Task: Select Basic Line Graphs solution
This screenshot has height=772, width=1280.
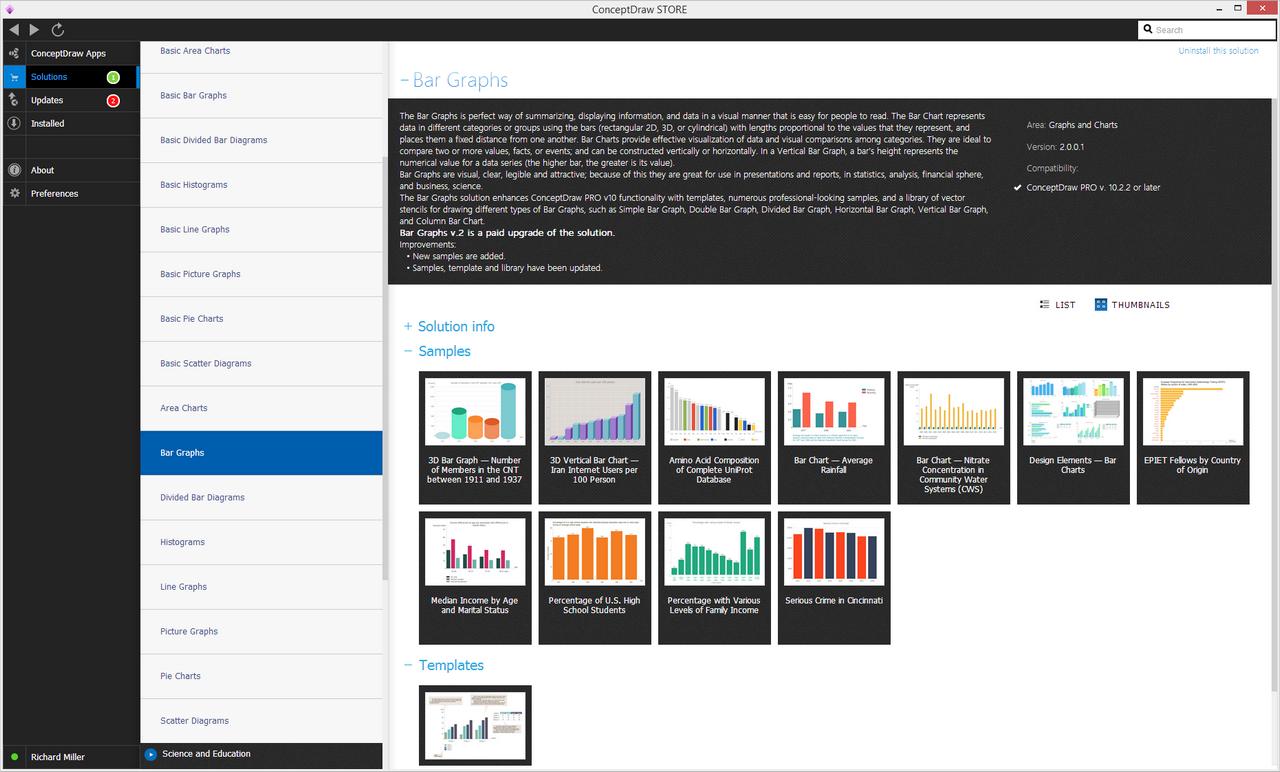Action: [x=261, y=229]
